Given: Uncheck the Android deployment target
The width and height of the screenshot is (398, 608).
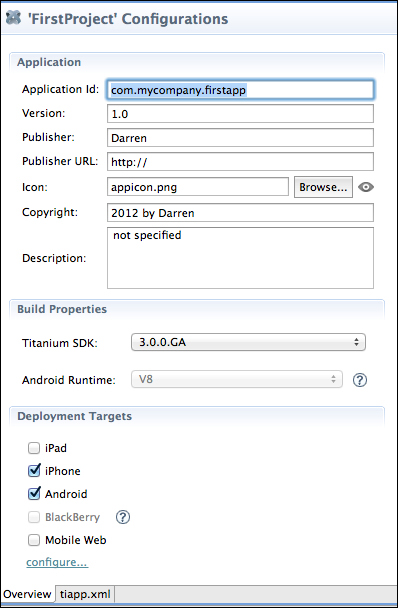Looking at the screenshot, I should (x=34, y=494).
